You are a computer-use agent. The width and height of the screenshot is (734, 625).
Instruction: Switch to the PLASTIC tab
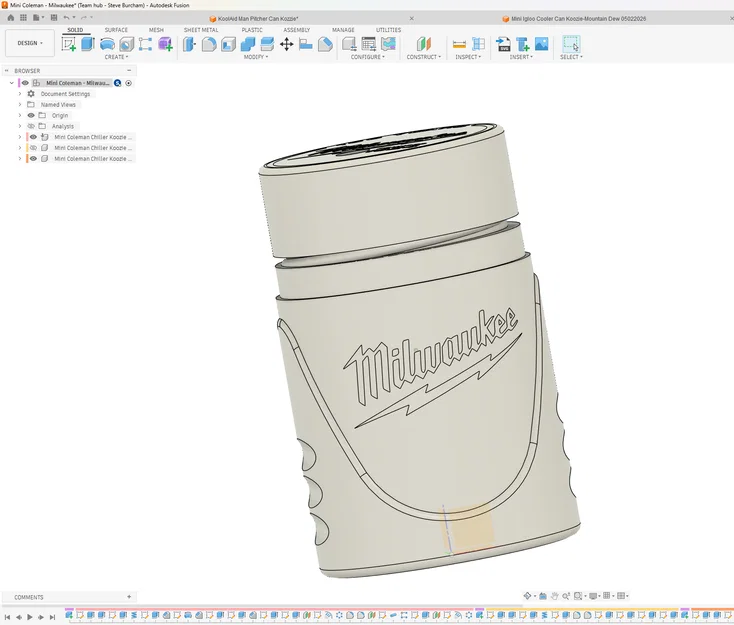tap(252, 30)
